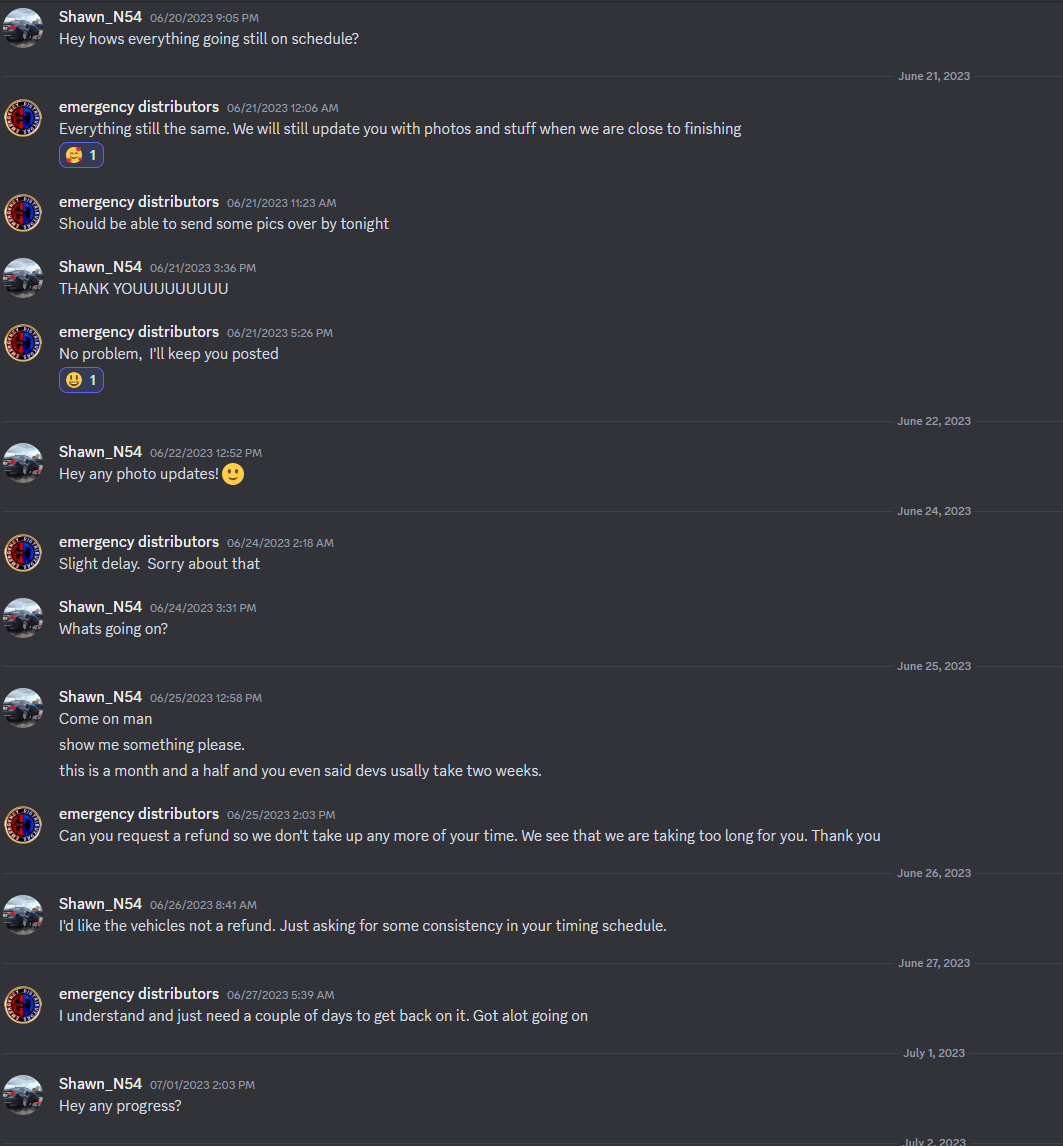
Task: Click avatar beside "No problem, I'll keep you posted"
Action: pyautogui.click(x=23, y=343)
